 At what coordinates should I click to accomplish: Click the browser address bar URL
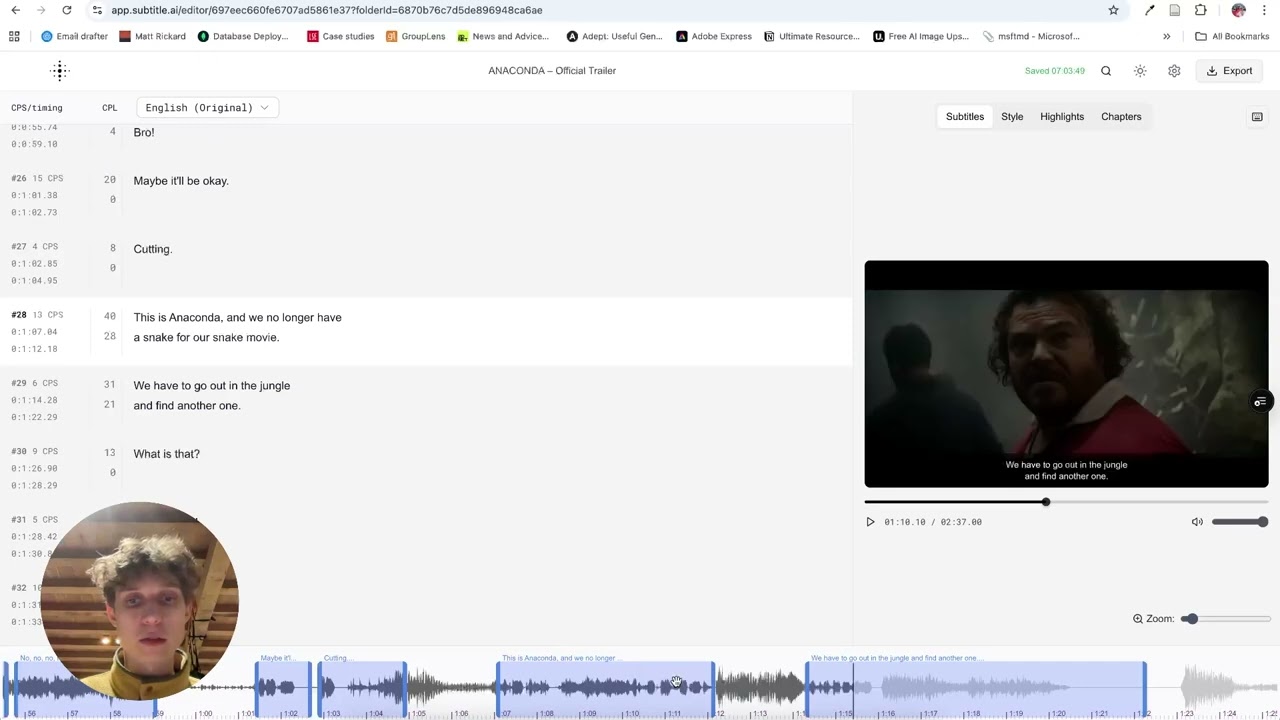tap(327, 10)
